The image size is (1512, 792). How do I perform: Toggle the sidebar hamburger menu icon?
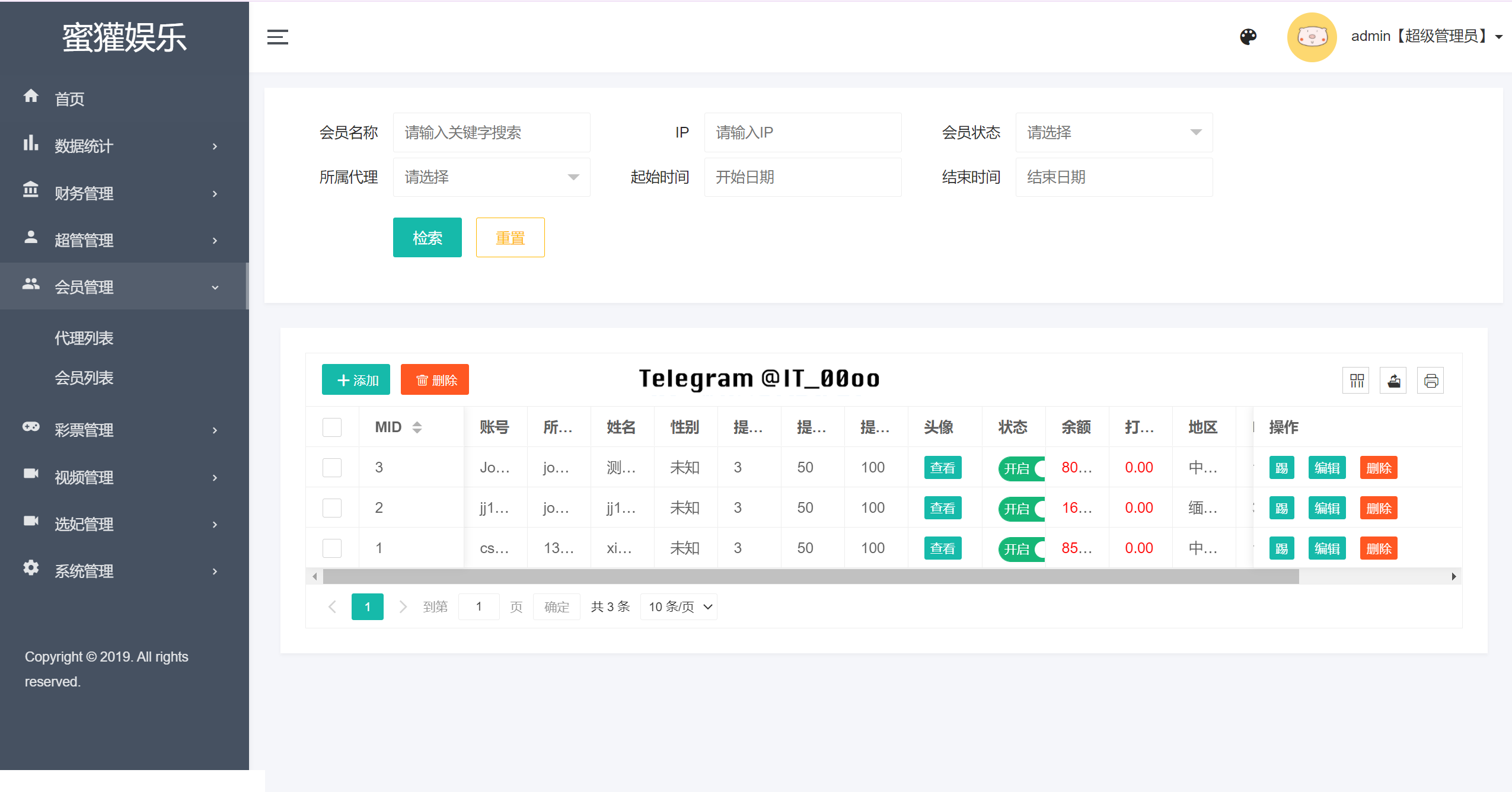(x=277, y=37)
